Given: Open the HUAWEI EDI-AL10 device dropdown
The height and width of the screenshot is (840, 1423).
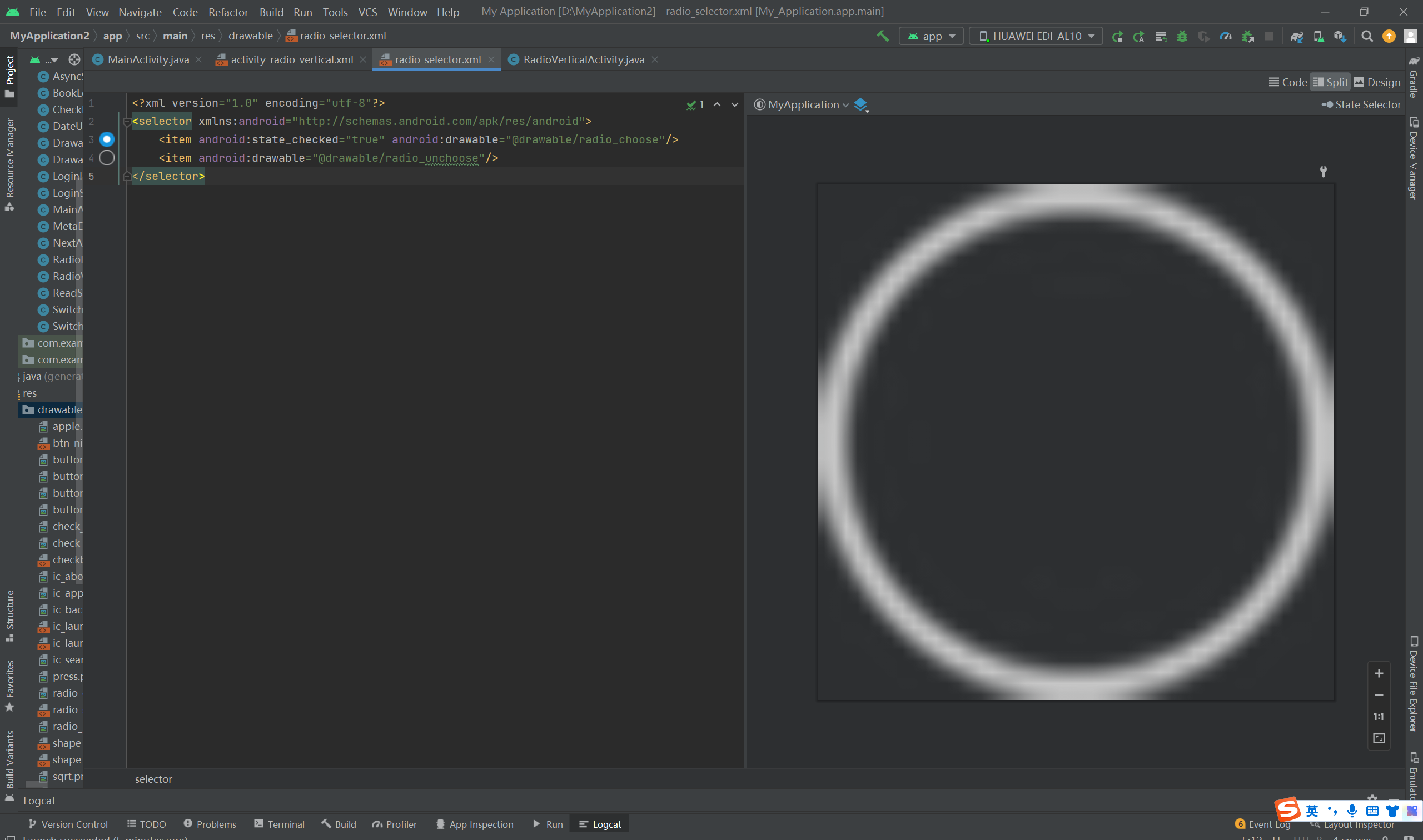Looking at the screenshot, I should [1036, 36].
